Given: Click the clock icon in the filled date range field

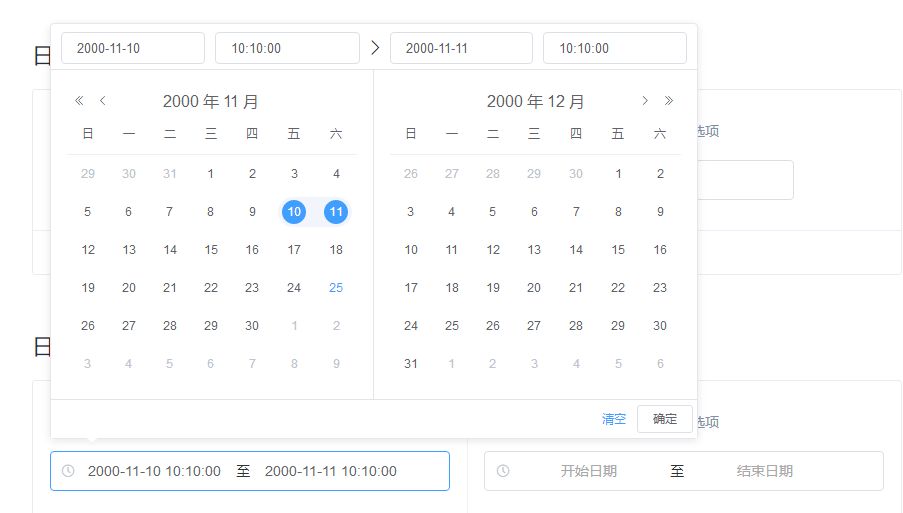Looking at the screenshot, I should pyautogui.click(x=68, y=471).
